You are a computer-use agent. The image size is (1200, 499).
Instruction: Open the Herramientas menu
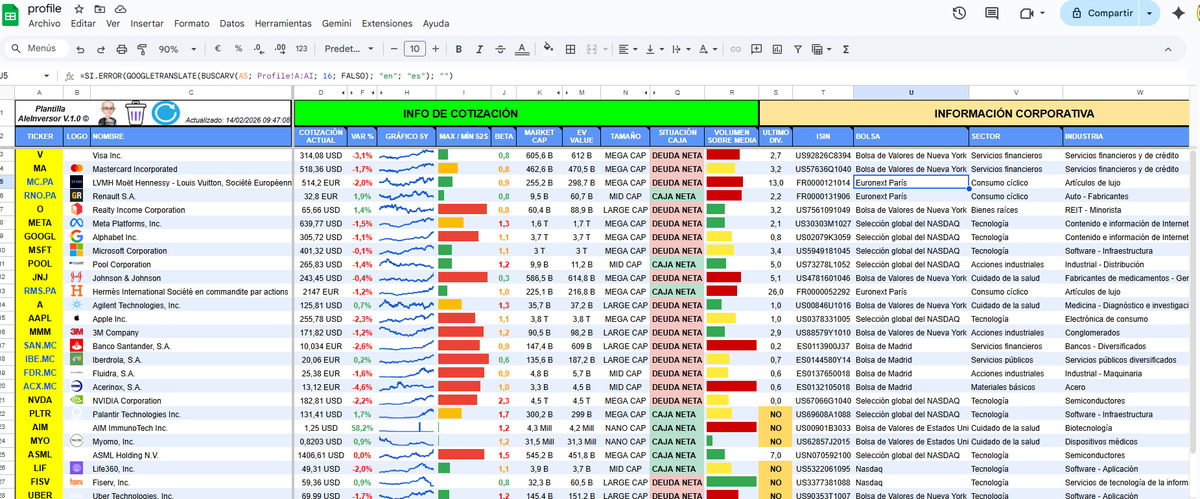click(x=283, y=23)
